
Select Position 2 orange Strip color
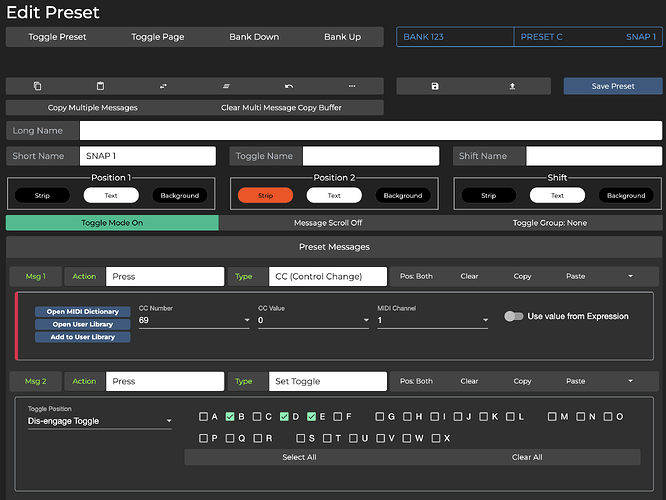265,196
